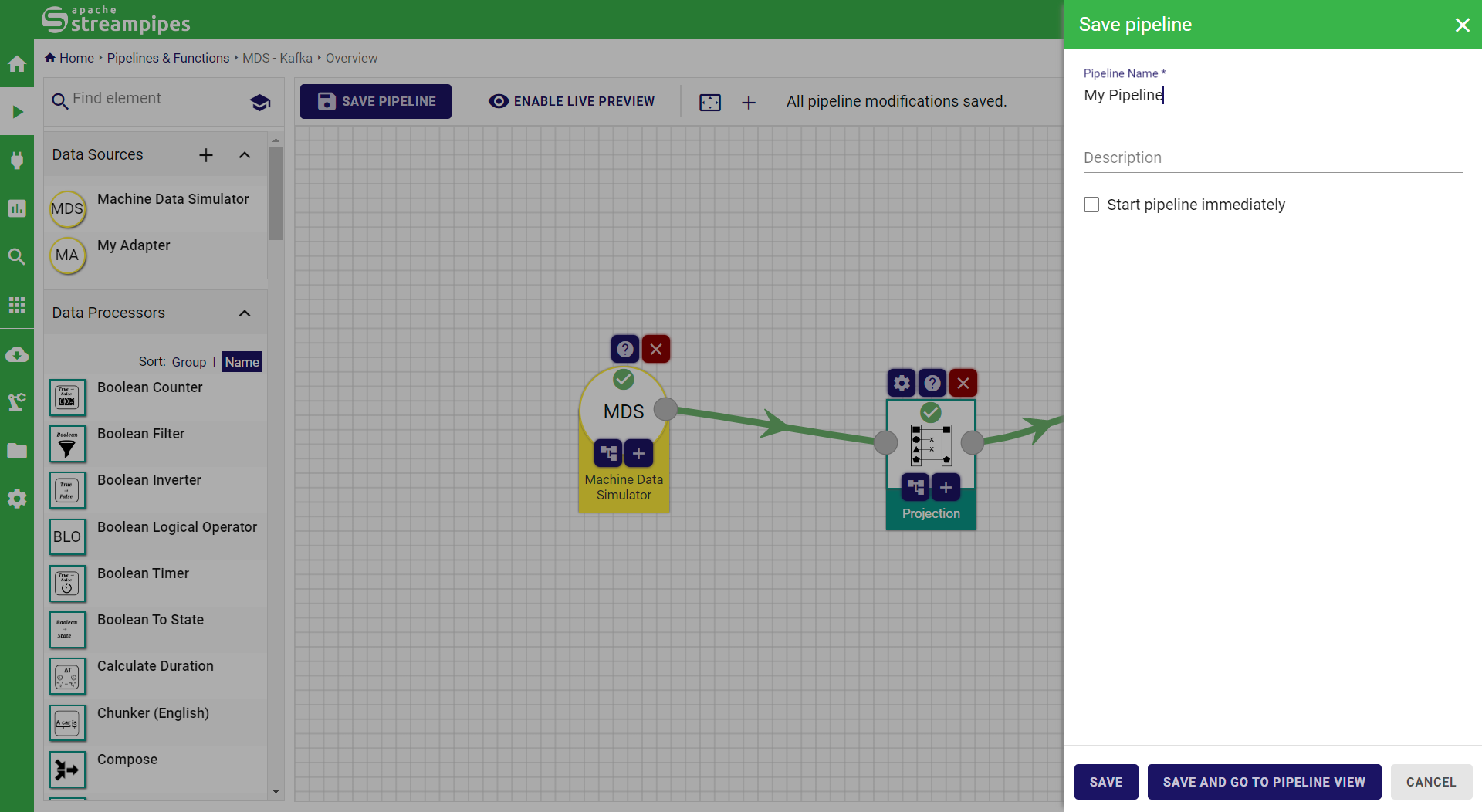Click the Projection settings gear icon
The width and height of the screenshot is (1482, 812).
902,383
